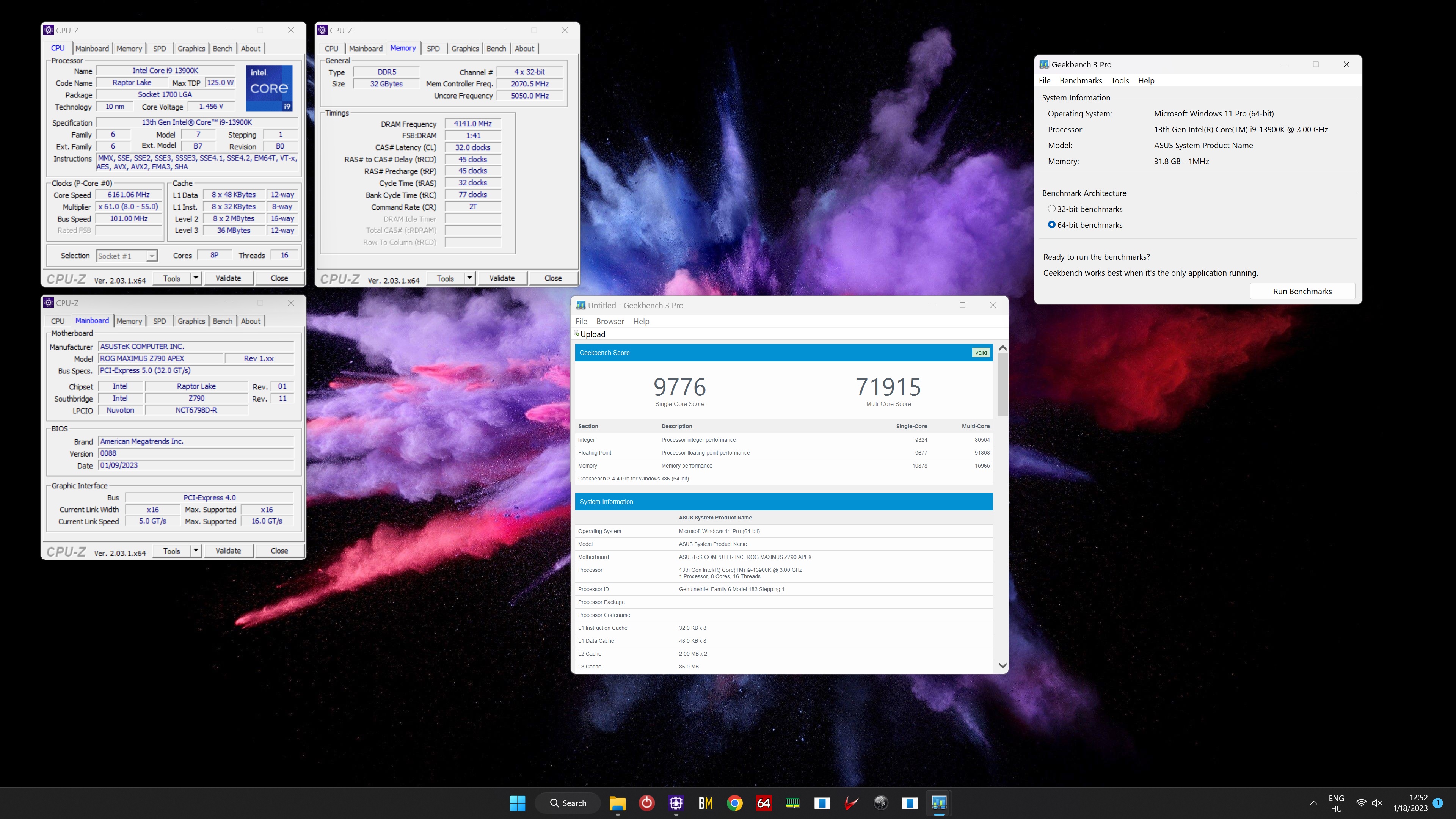The image size is (1456, 819).
Task: Click the Core Speed 6161.06 MHz value
Action: [128, 195]
